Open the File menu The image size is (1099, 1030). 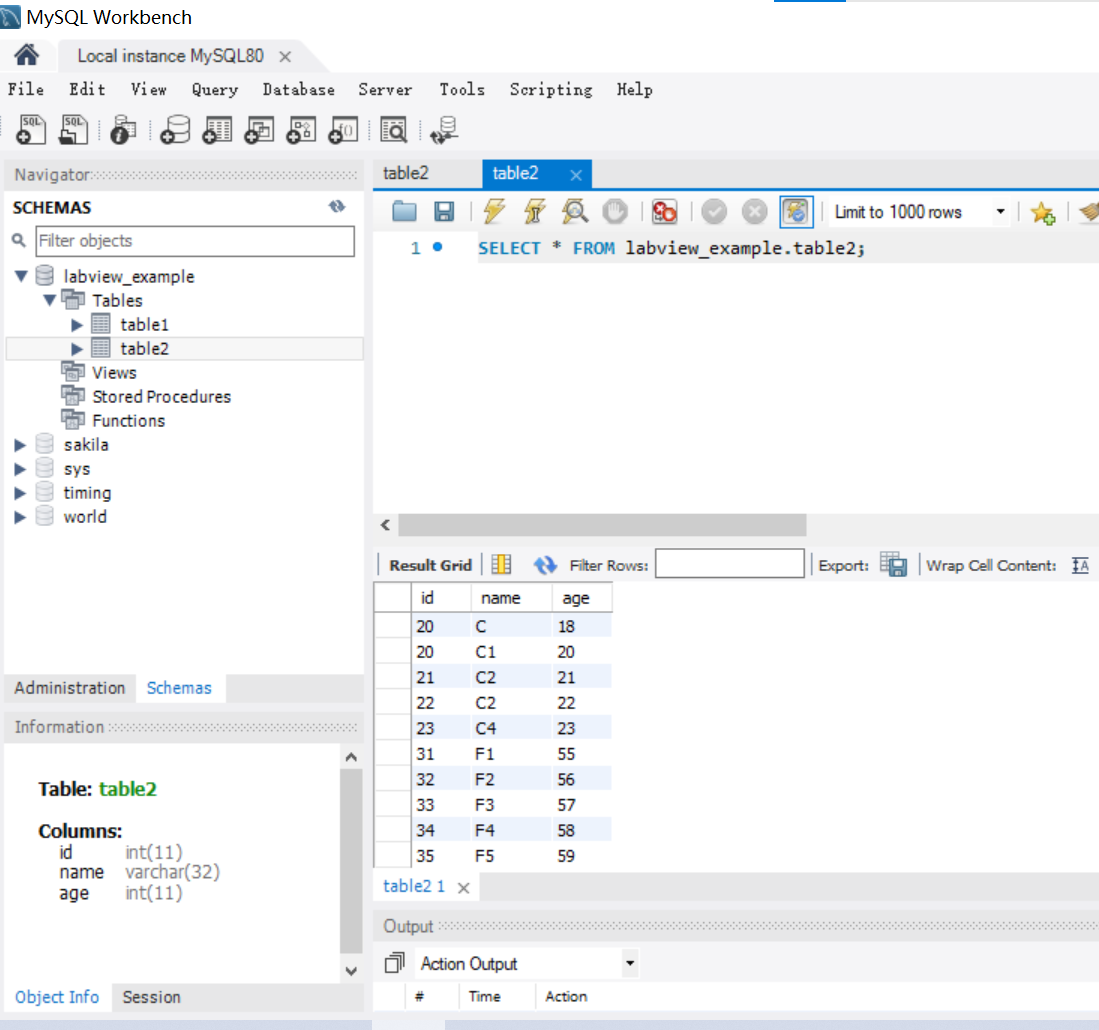pyautogui.click(x=26, y=90)
